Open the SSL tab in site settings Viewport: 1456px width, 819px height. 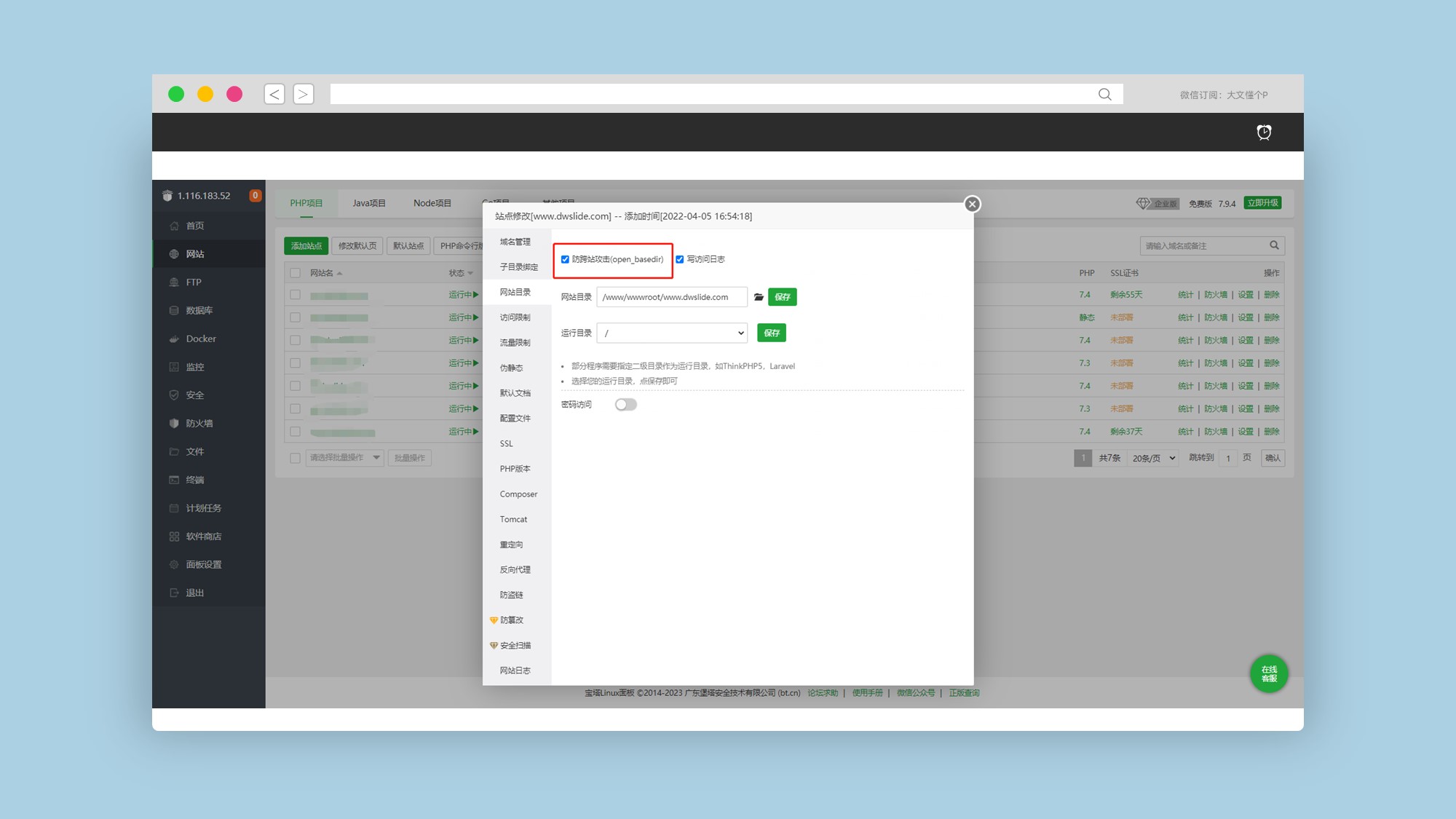tap(505, 443)
